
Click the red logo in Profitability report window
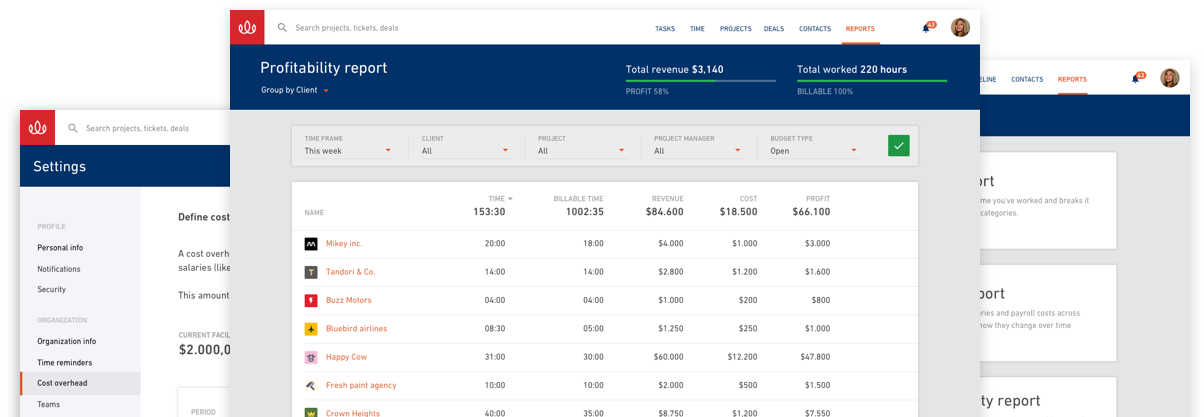tap(247, 27)
